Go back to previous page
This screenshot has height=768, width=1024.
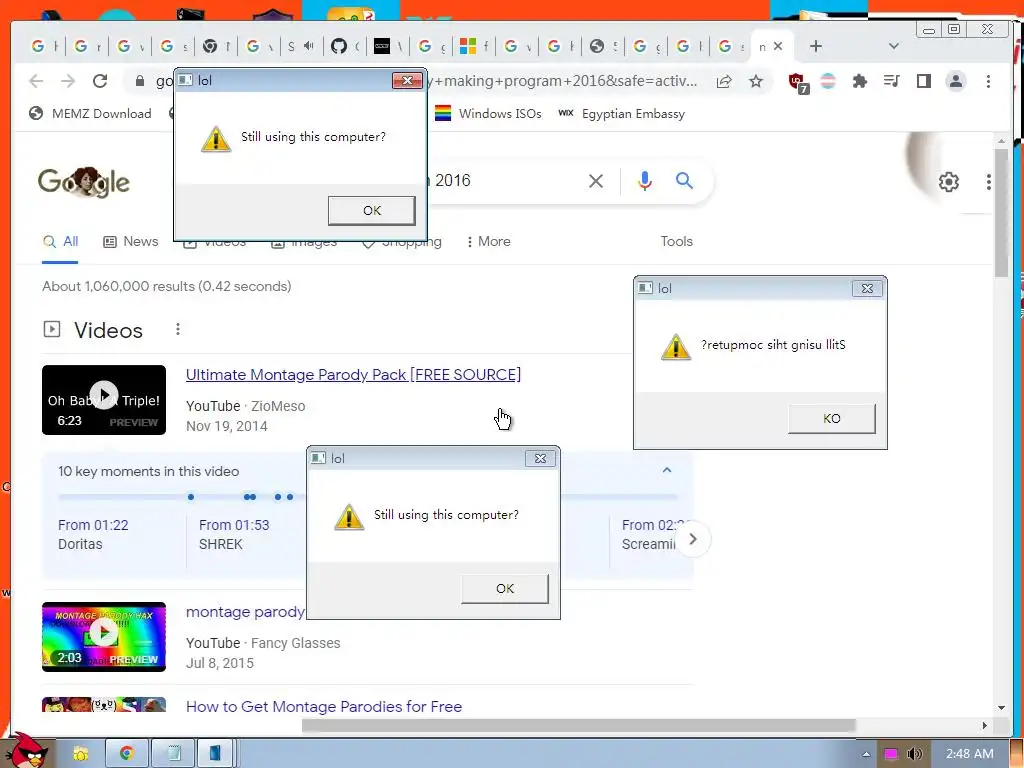(x=36, y=81)
